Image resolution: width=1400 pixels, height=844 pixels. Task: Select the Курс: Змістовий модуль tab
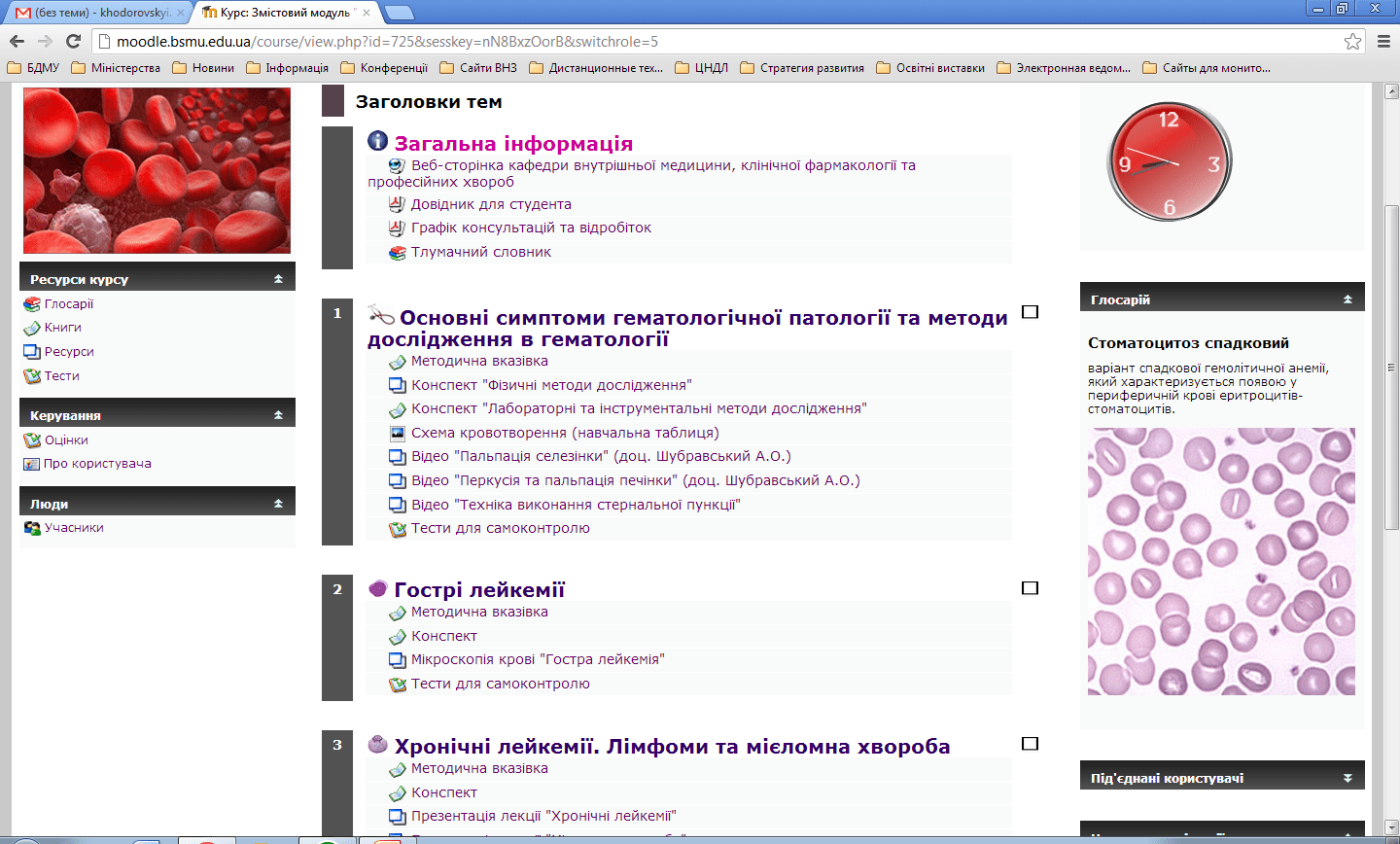coord(284,13)
